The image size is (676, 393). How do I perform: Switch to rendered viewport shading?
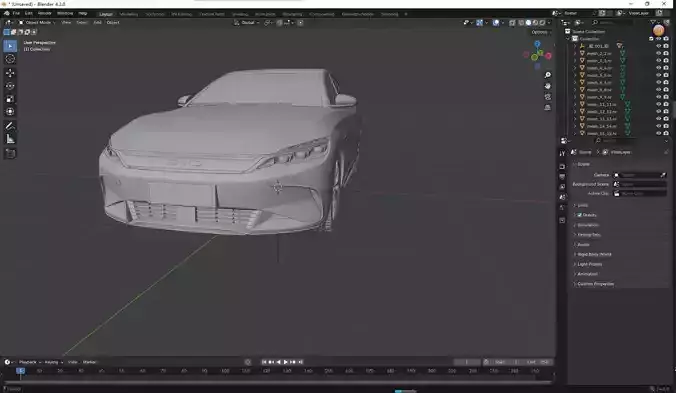click(542, 22)
